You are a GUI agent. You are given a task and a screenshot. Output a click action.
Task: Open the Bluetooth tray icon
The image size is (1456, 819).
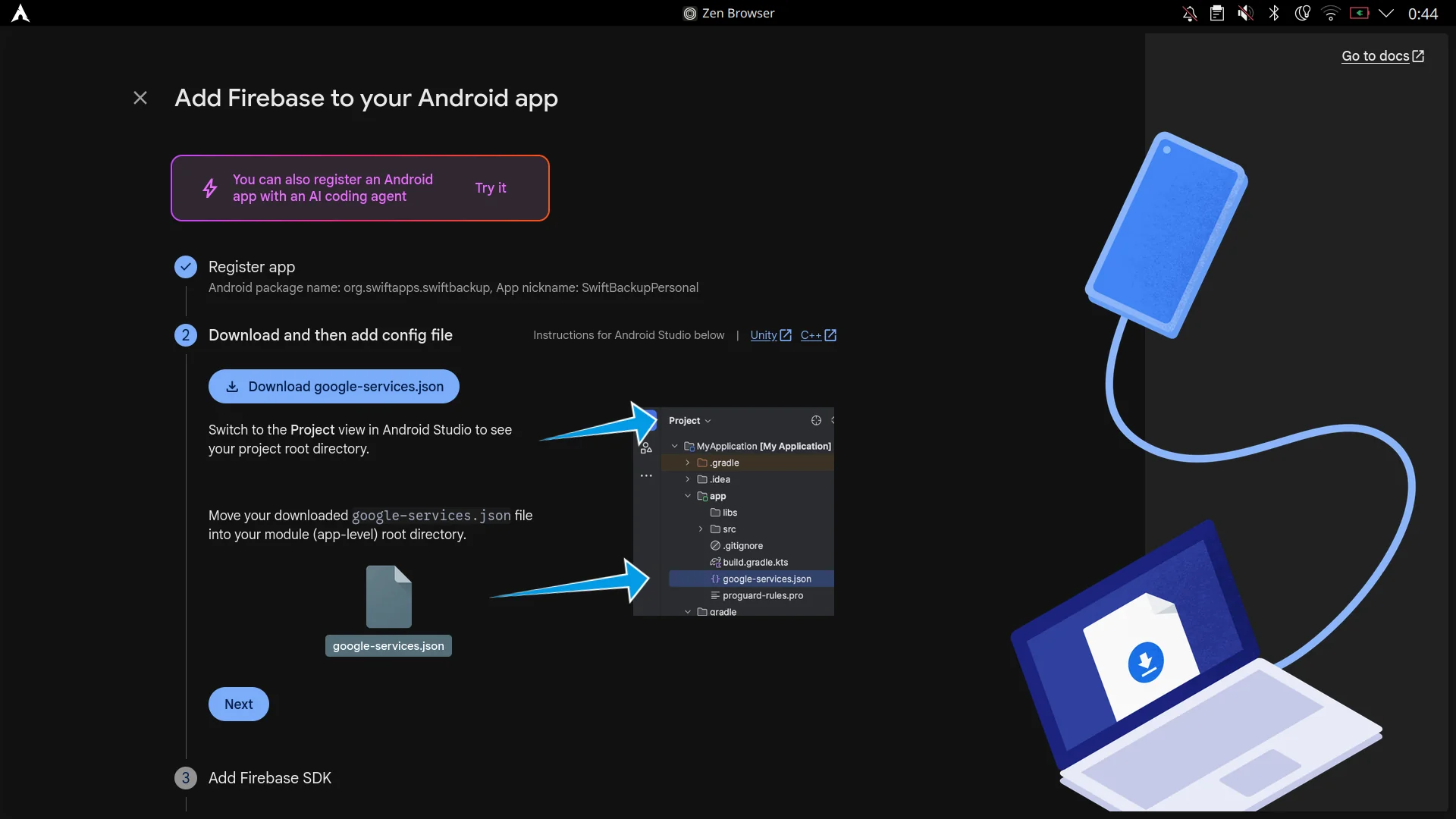1274,13
